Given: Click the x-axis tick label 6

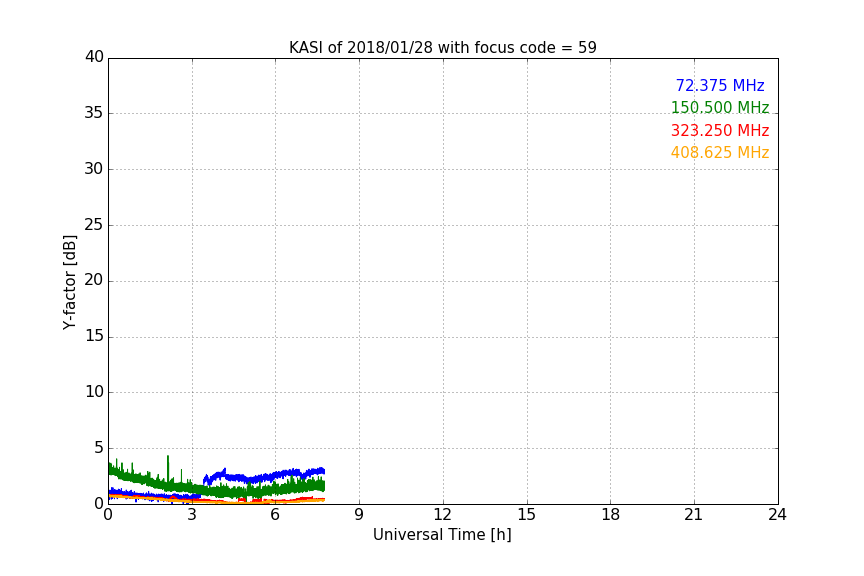Looking at the screenshot, I should pyautogui.click(x=276, y=515).
